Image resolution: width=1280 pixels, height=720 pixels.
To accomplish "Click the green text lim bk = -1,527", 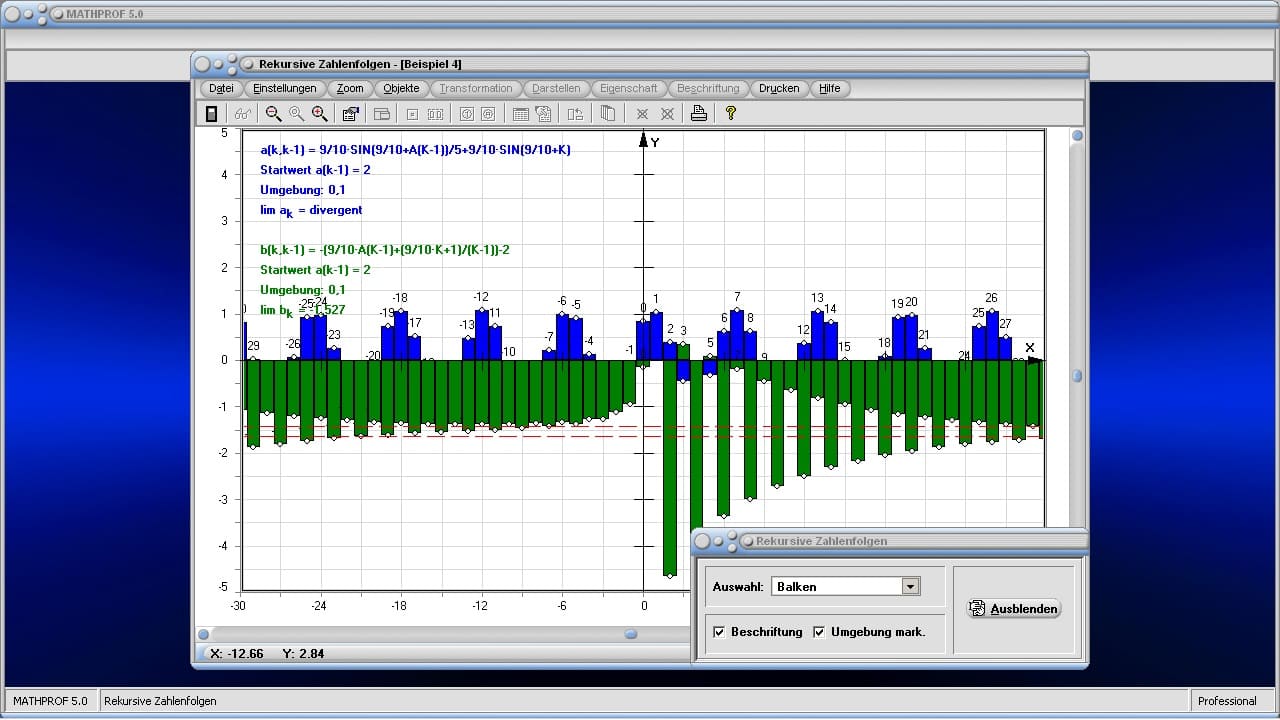I will click(x=303, y=311).
